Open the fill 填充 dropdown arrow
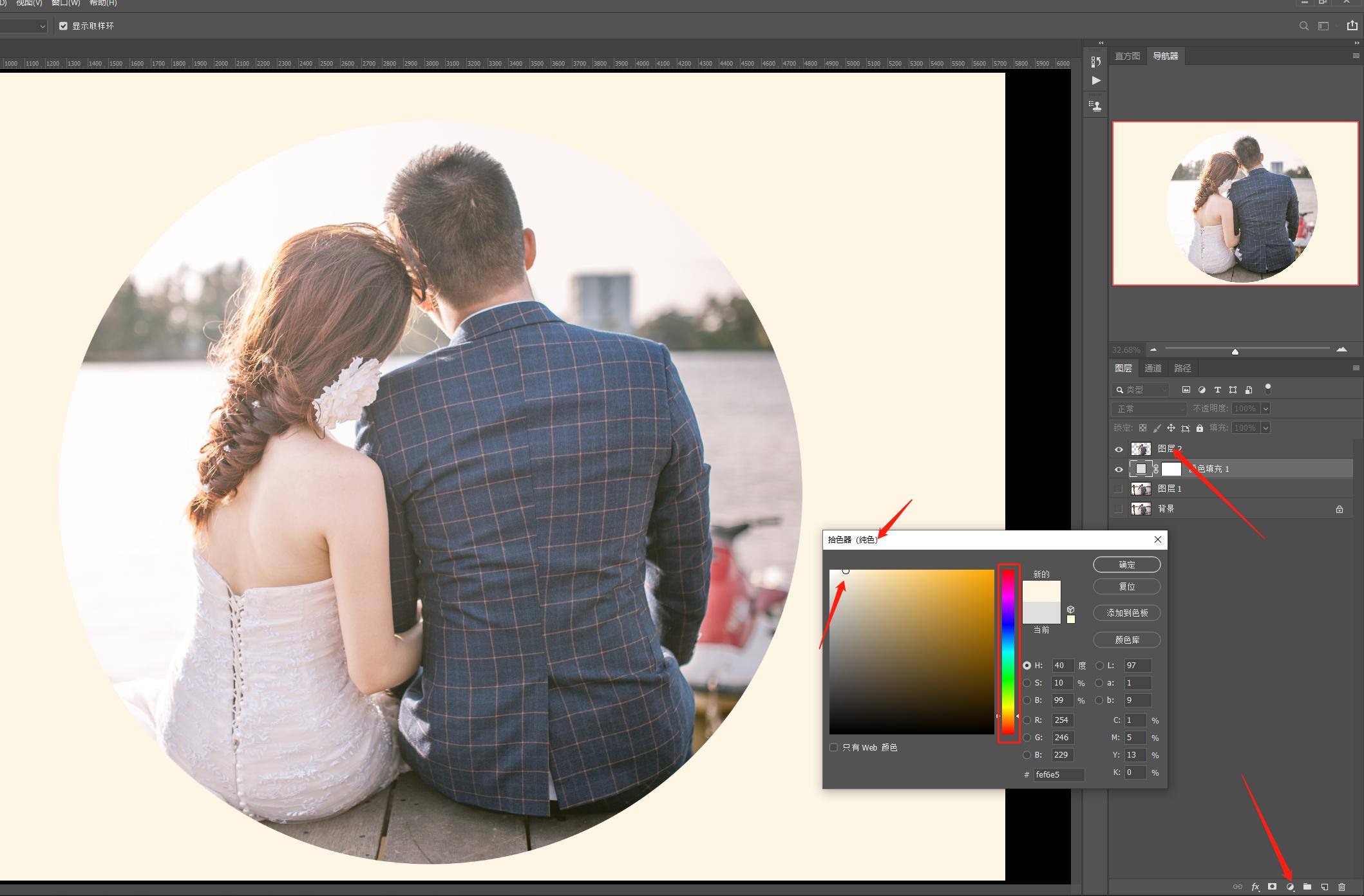The height and width of the screenshot is (896, 1364). coord(1265,428)
